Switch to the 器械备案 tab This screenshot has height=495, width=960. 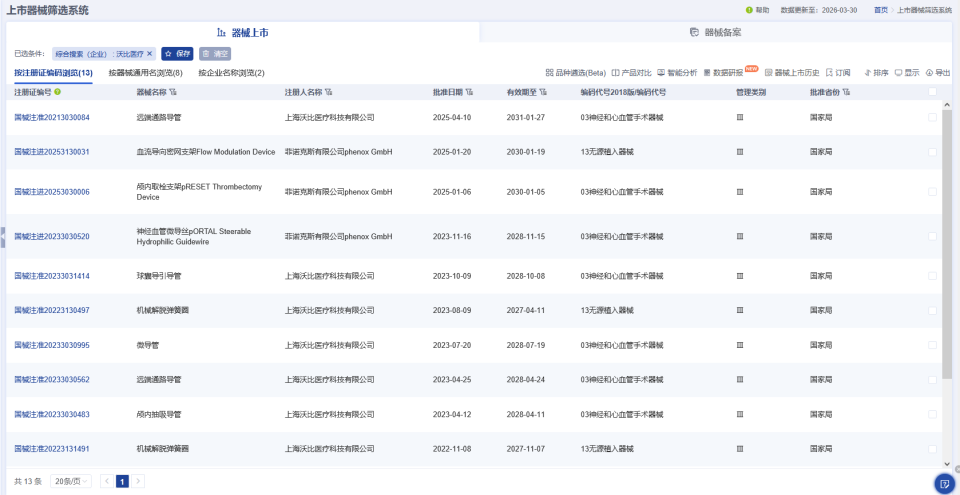[x=716, y=32]
